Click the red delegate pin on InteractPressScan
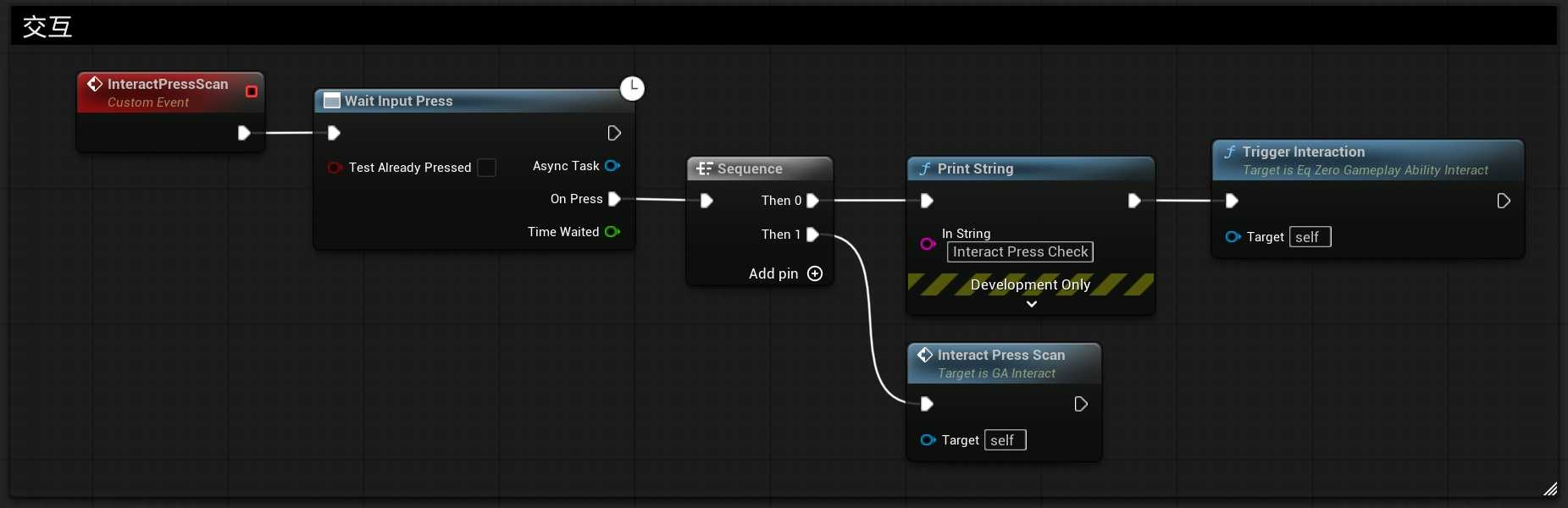This screenshot has width=1568, height=508. coord(252,91)
